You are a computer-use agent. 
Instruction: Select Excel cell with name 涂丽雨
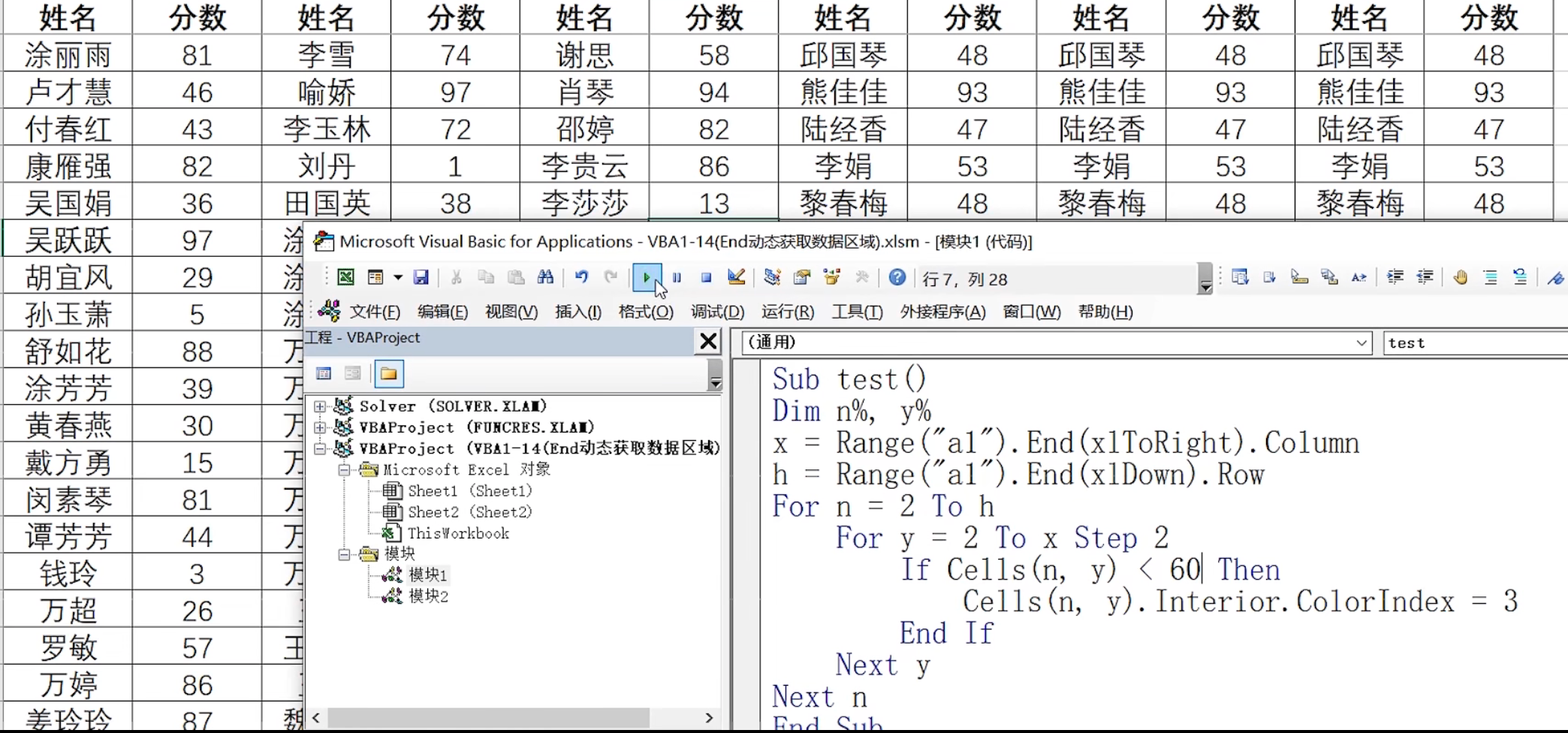click(x=68, y=55)
